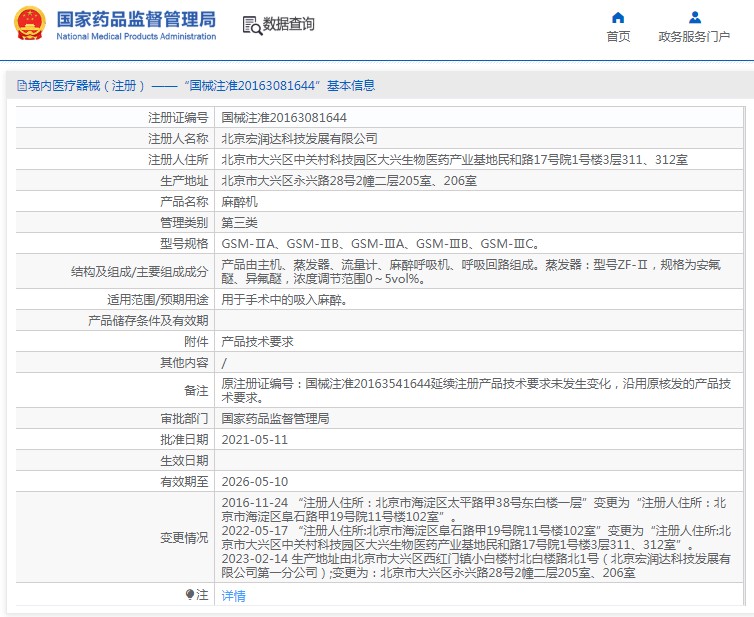
Task: Go to 首页 link
Action: (x=618, y=37)
